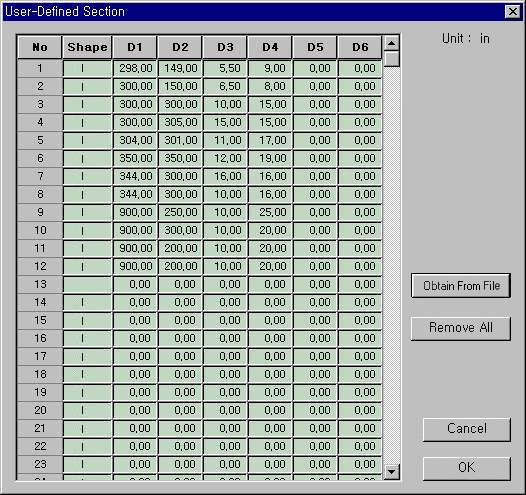Click the Remove All button

point(461,328)
